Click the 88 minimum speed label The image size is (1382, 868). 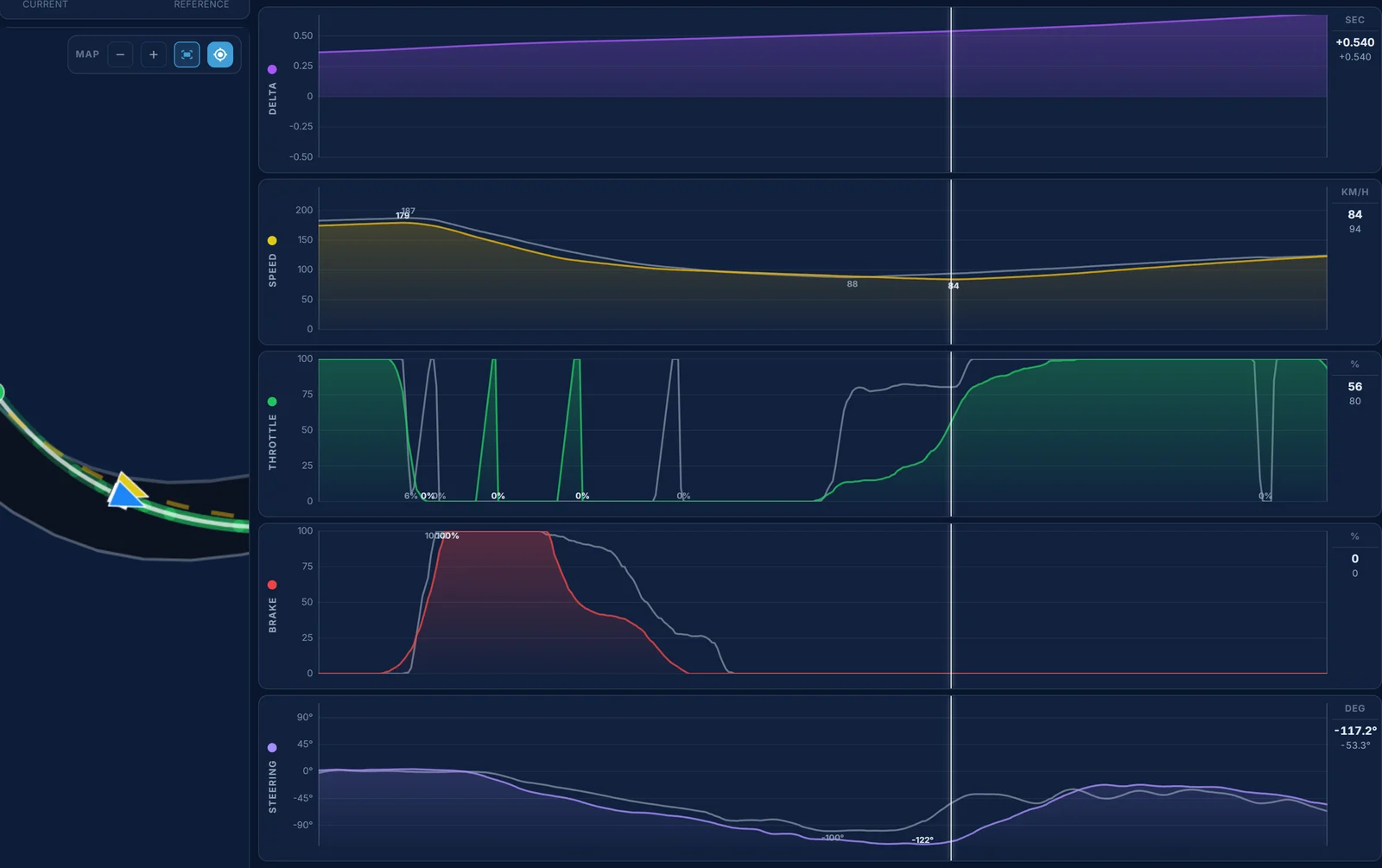(x=853, y=284)
